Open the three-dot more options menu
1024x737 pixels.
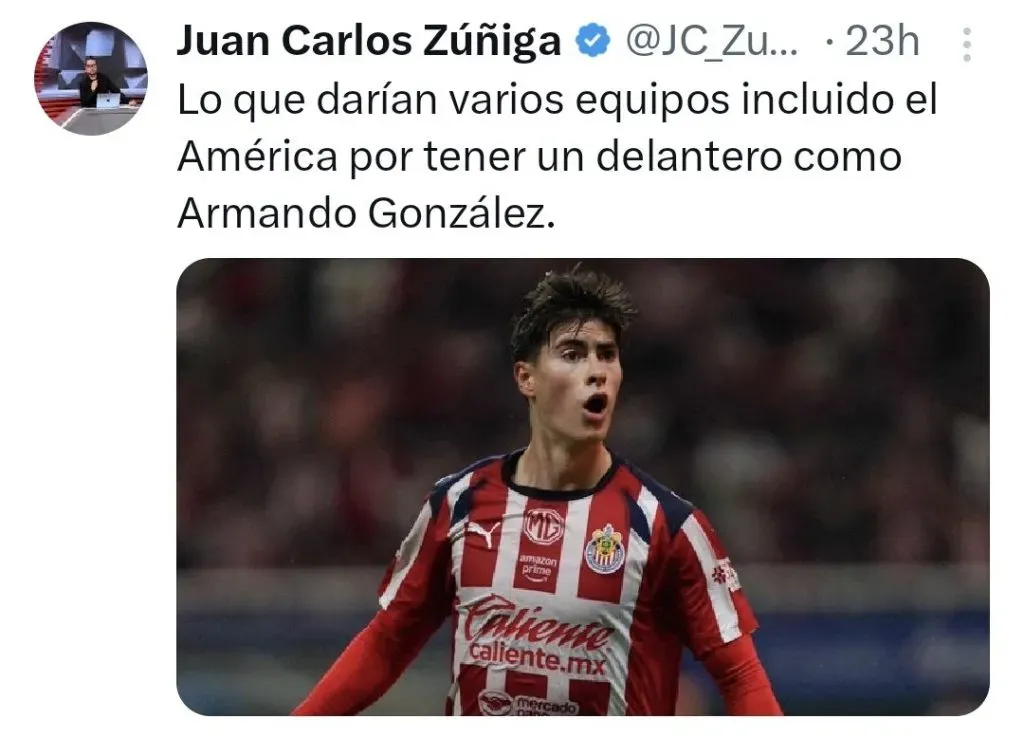[x=967, y=44]
